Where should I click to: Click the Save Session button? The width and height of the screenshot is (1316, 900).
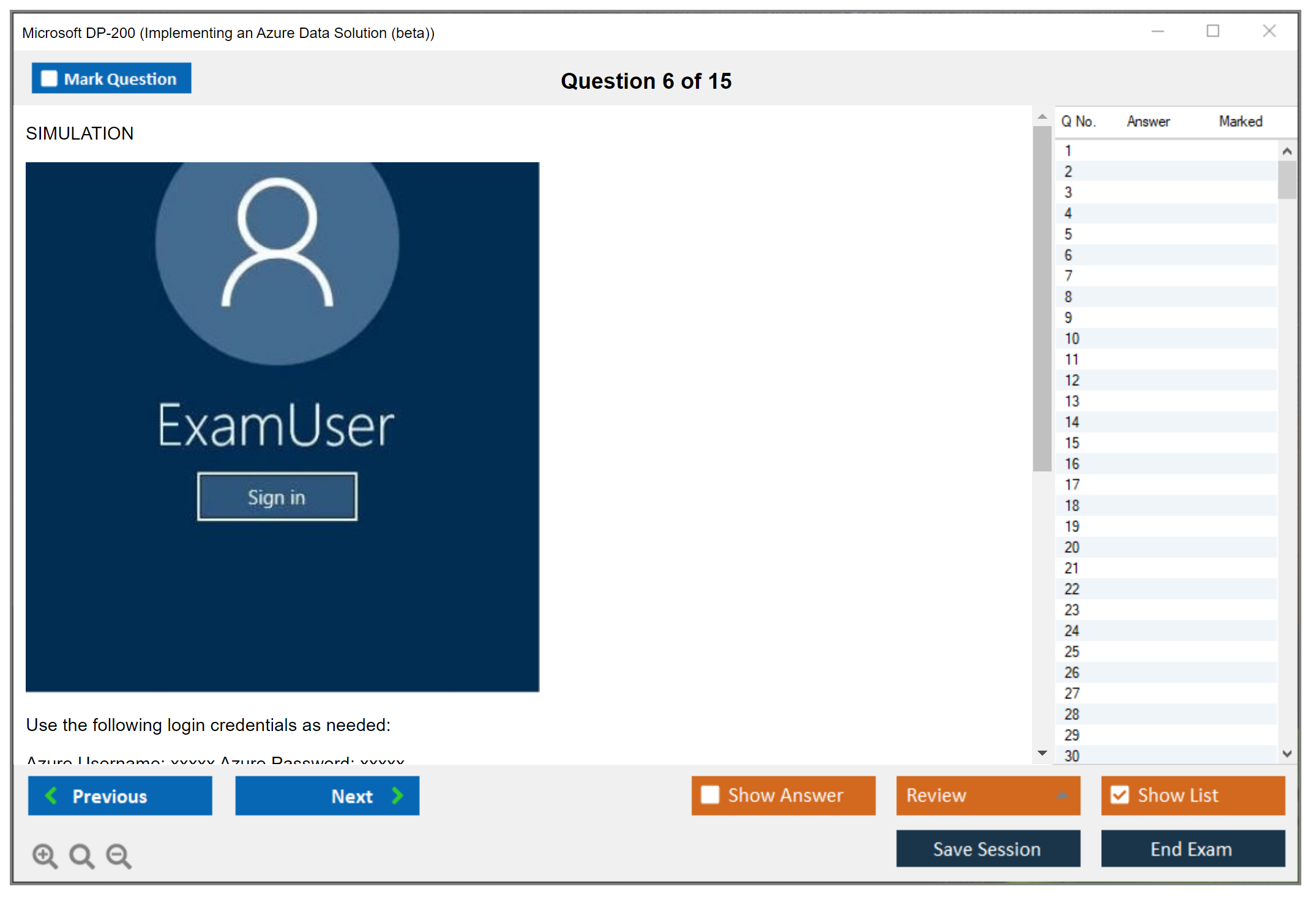987,849
